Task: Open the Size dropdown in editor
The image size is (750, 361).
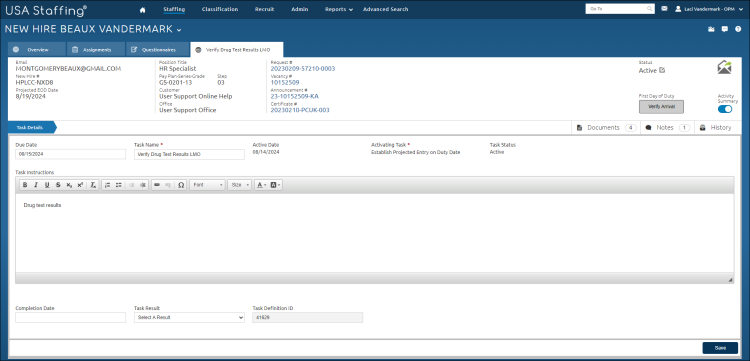Action: [x=239, y=185]
